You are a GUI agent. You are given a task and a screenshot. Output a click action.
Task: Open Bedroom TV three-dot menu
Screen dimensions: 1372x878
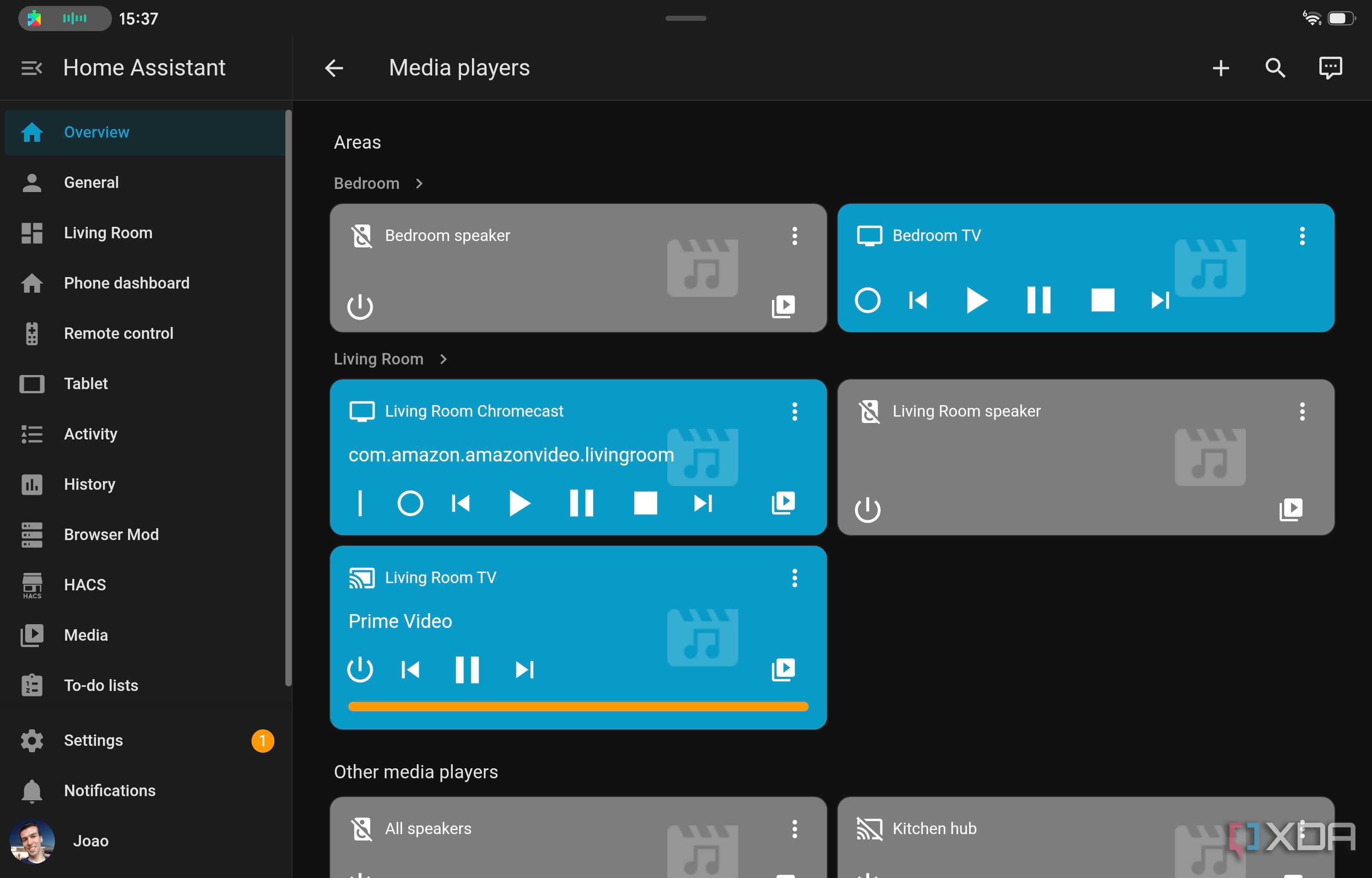pos(1302,236)
